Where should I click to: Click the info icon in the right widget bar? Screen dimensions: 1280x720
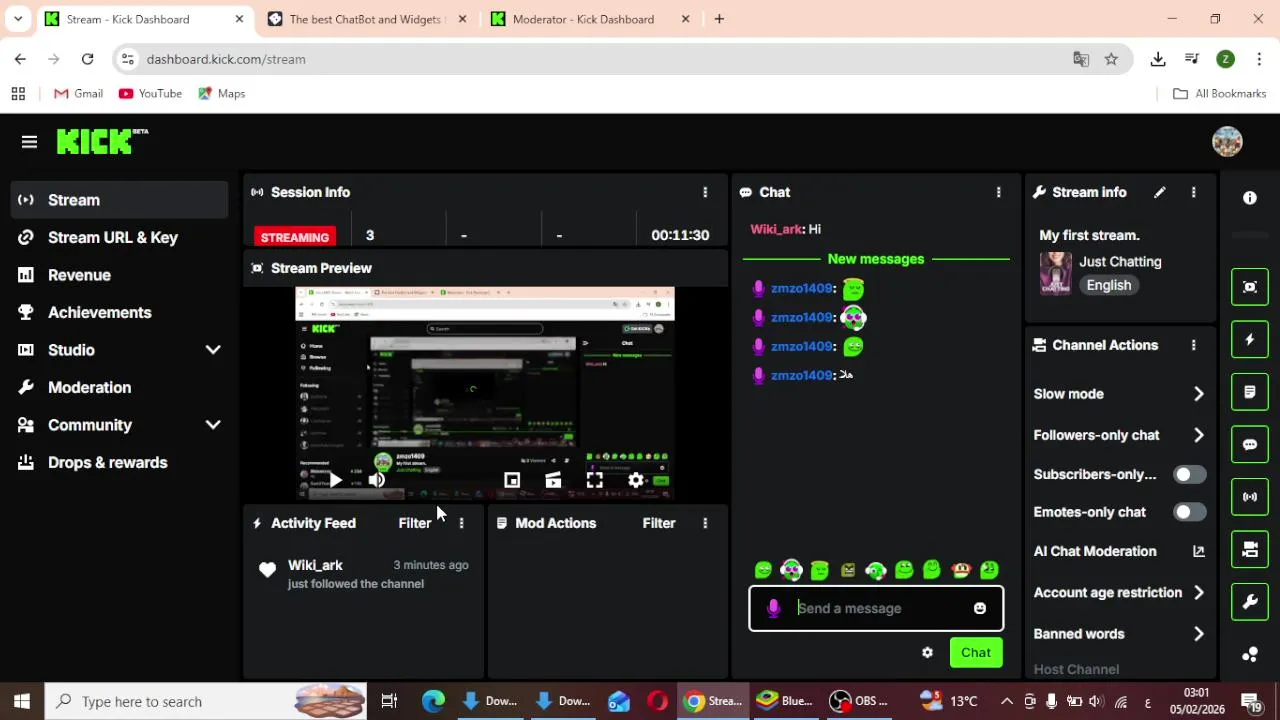click(x=1250, y=198)
